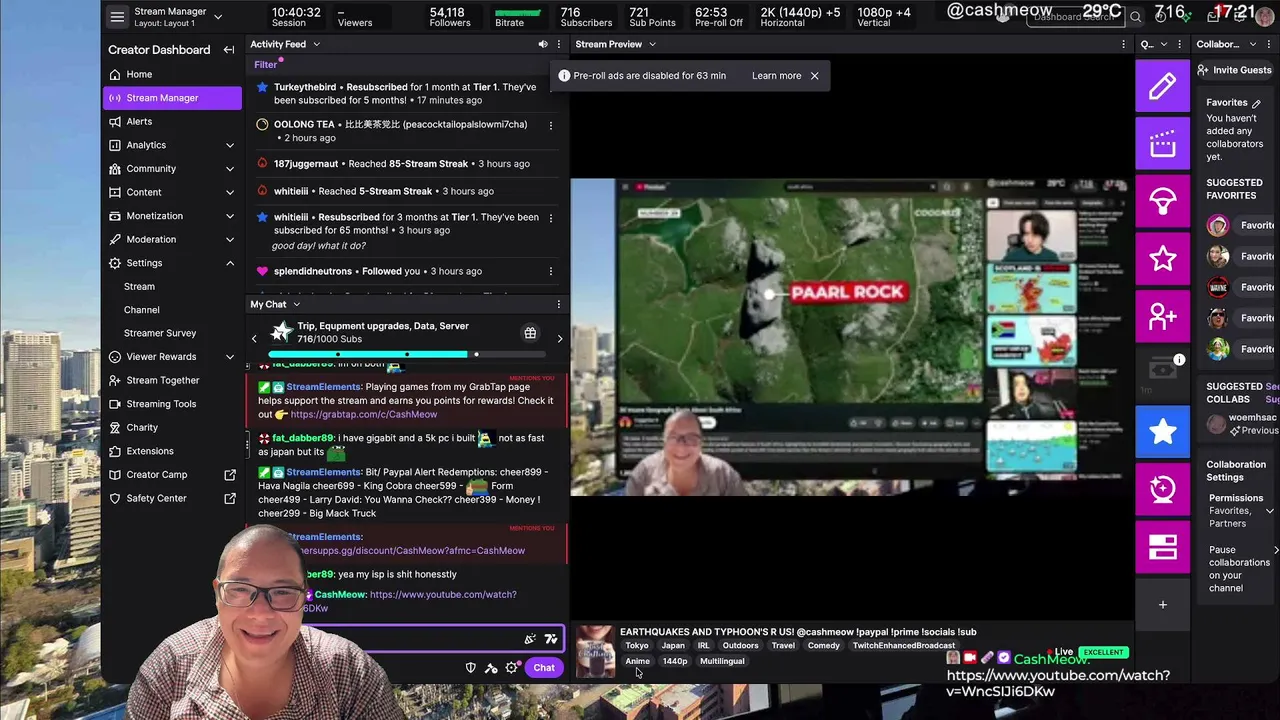The image size is (1280, 720).
Task: Select the Multilingual stream tag
Action: point(722,661)
